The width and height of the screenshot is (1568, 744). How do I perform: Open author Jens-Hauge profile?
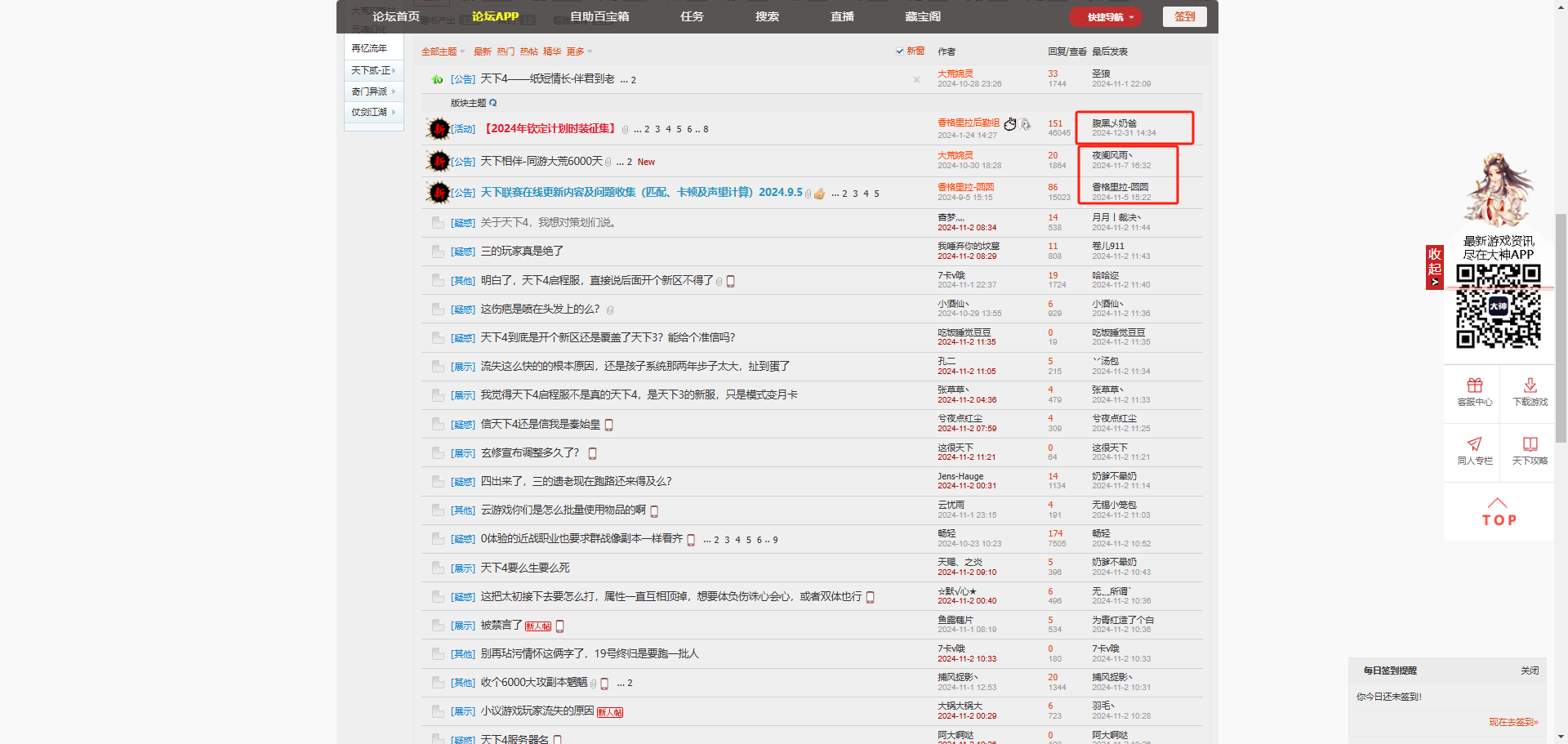[960, 476]
